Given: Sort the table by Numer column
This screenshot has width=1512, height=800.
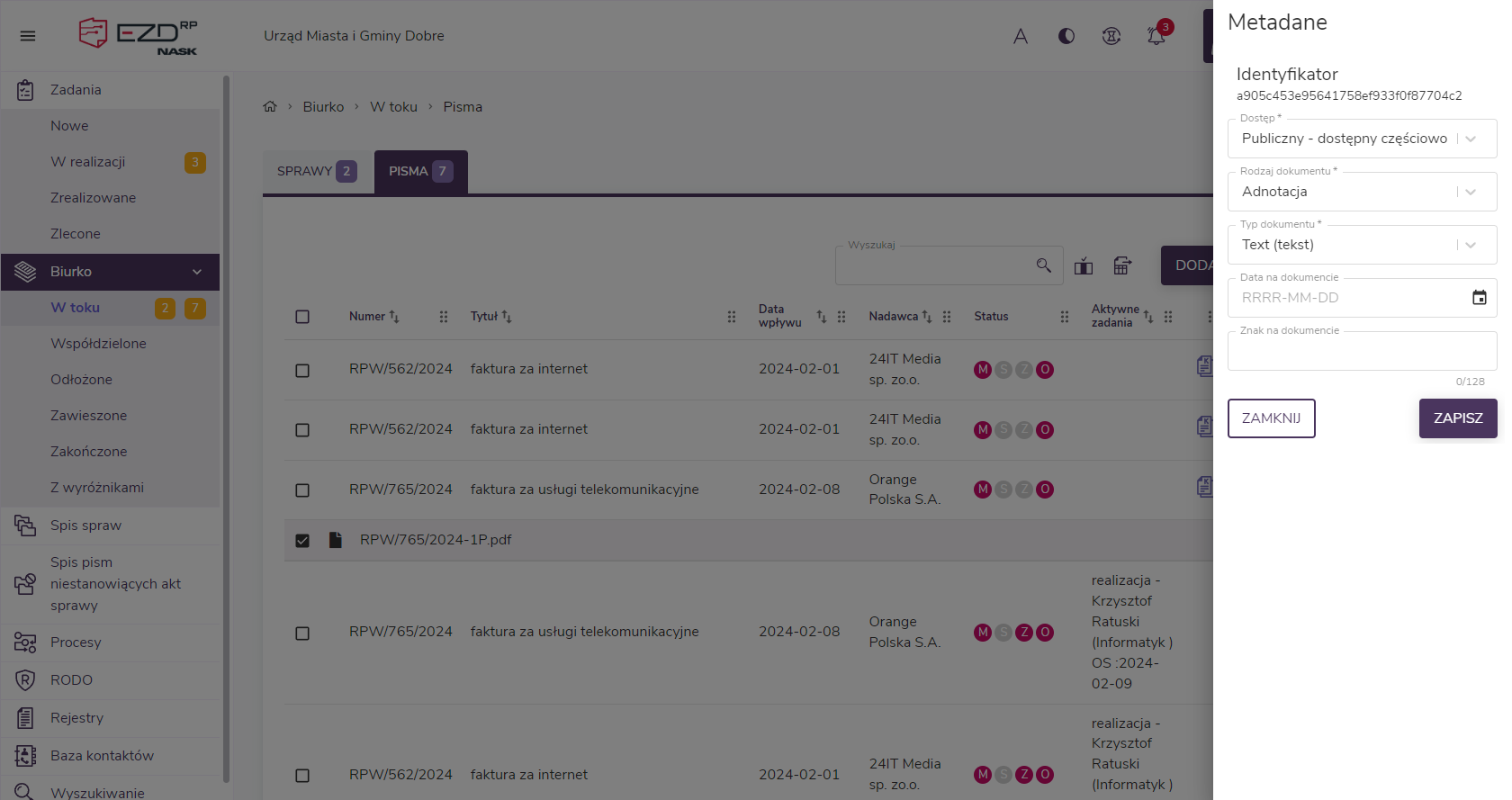Looking at the screenshot, I should click(394, 317).
